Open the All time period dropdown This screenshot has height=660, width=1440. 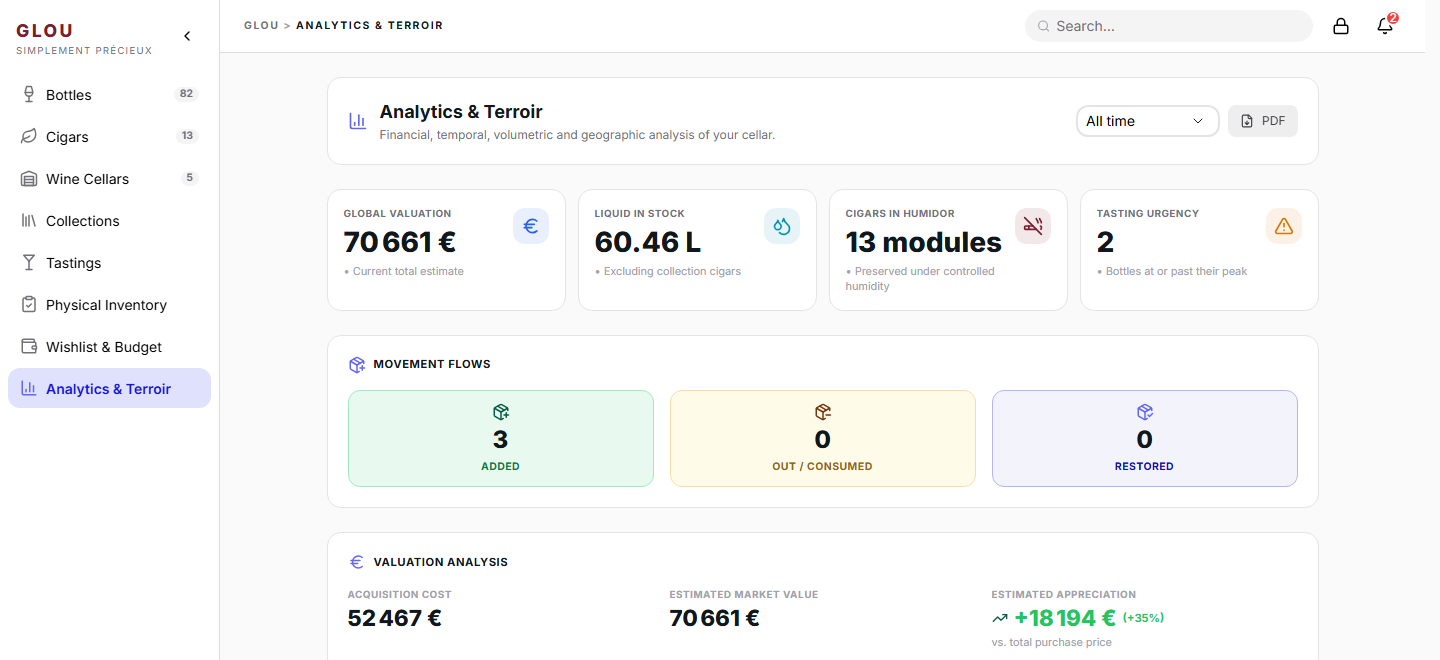point(1148,121)
